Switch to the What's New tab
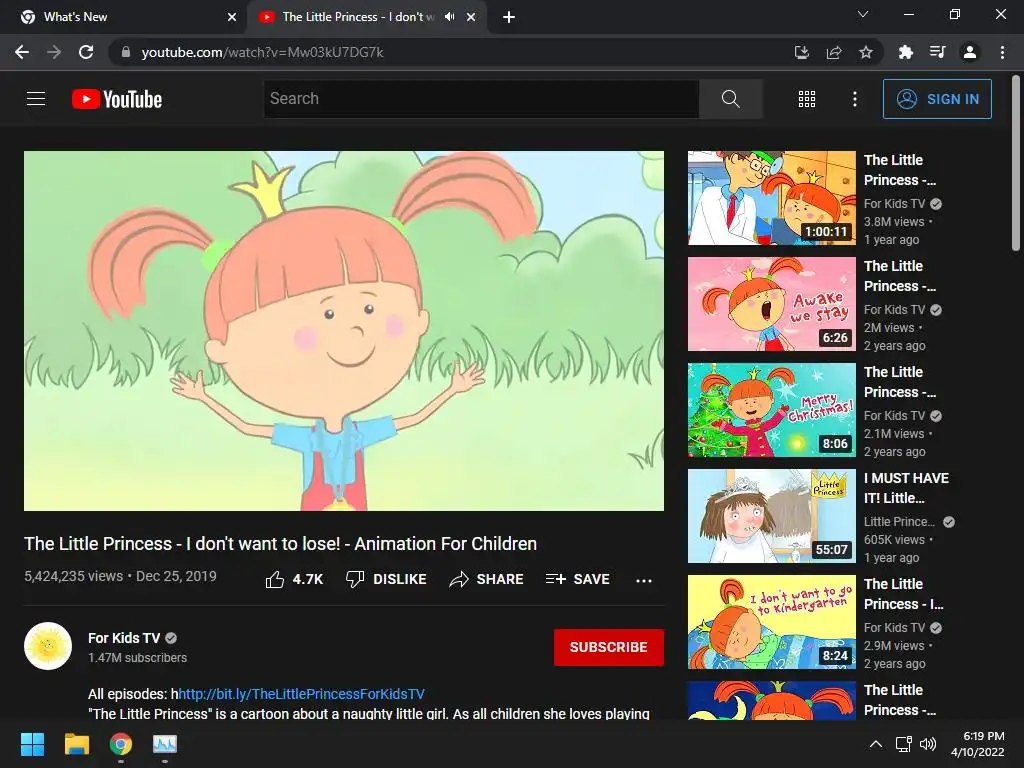1024x768 pixels. [123, 17]
